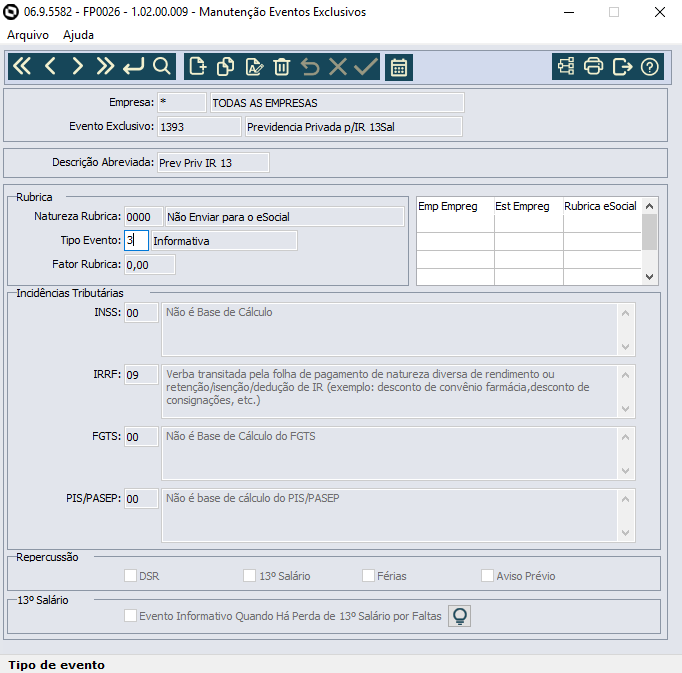
Task: Click the TODAS AS EMPRESAS field
Action: 337,103
